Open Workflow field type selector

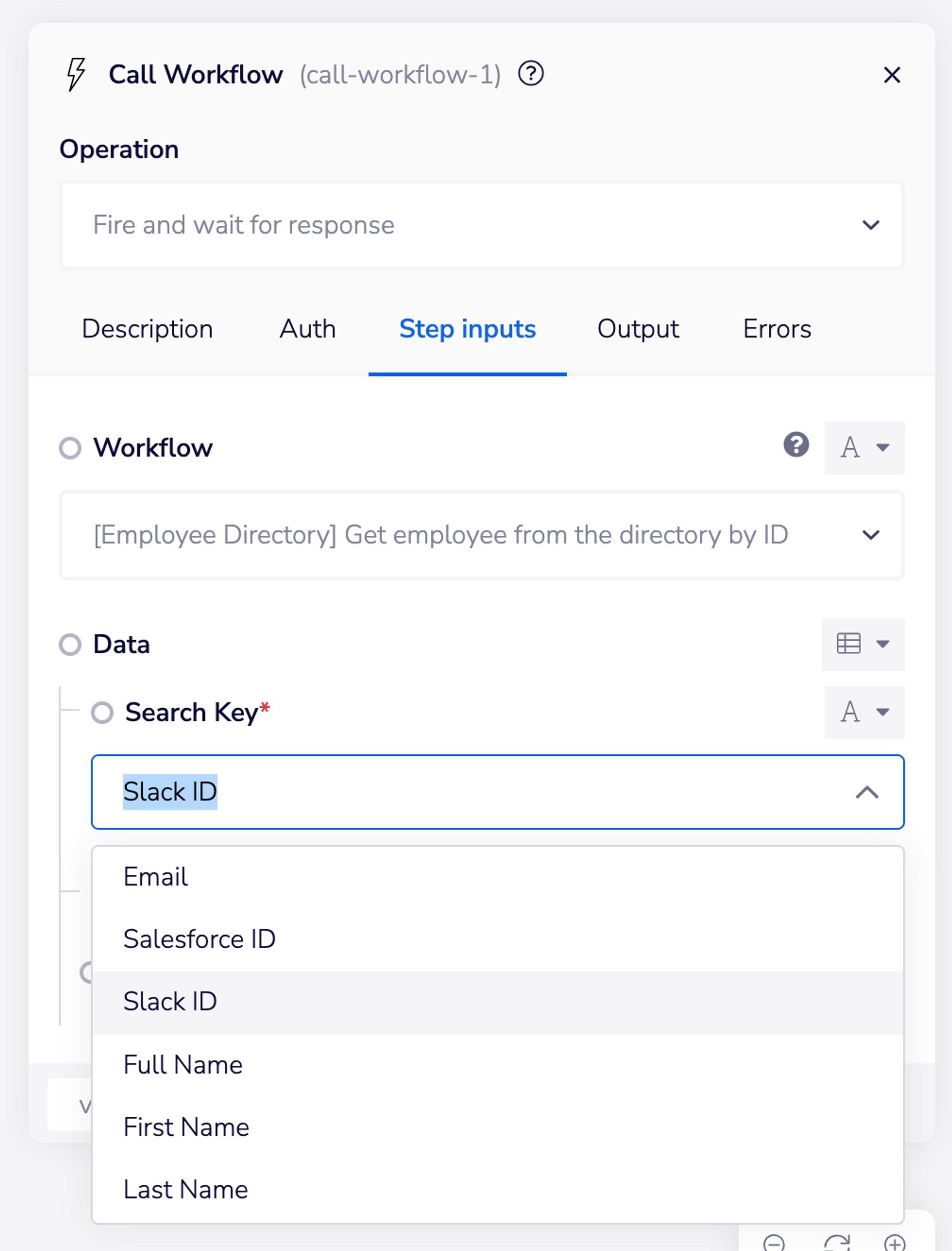point(863,448)
